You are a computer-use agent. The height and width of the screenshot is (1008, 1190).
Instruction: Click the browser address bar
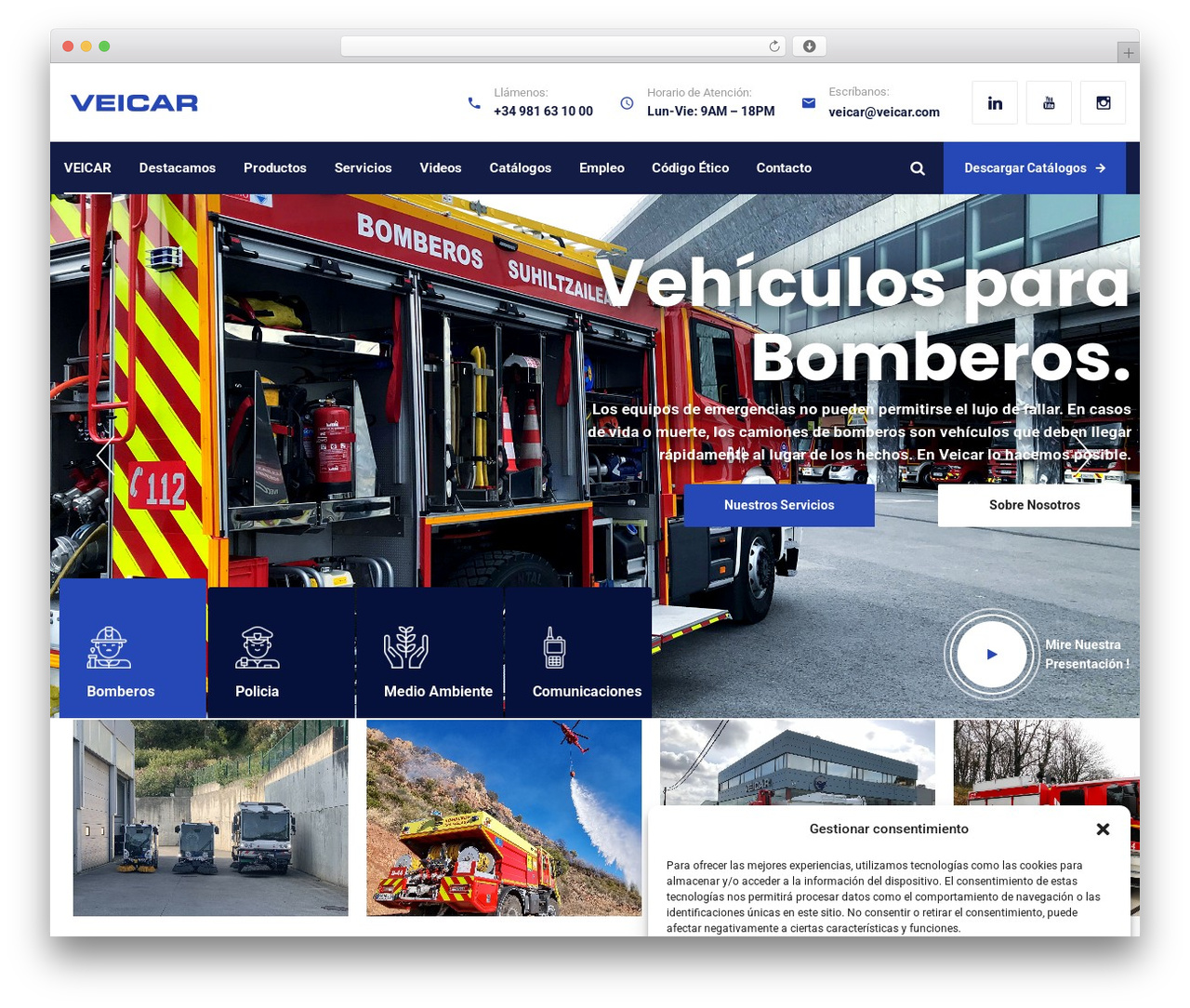click(x=563, y=46)
